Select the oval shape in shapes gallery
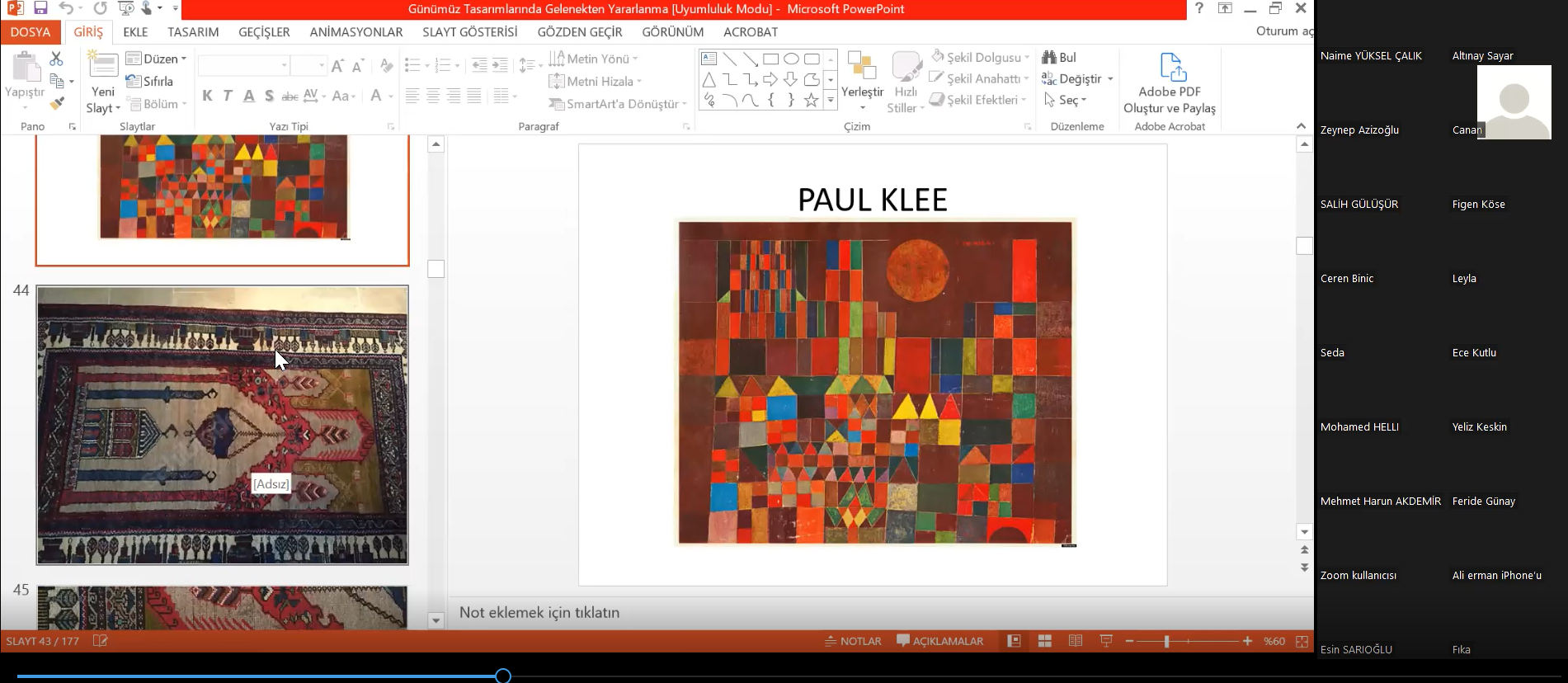1568x683 pixels. 791,59
